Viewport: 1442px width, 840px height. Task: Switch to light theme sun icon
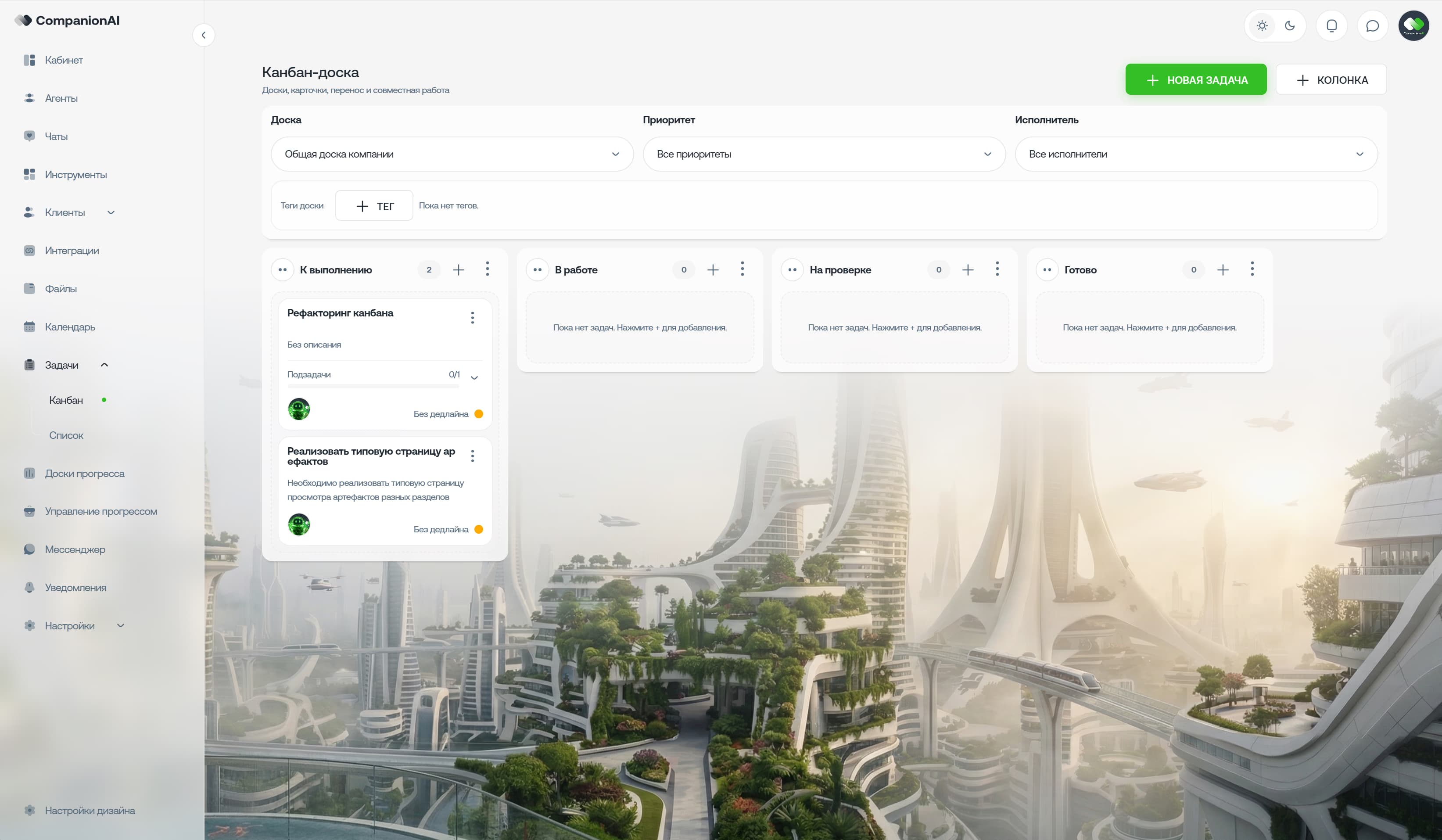pos(1262,26)
